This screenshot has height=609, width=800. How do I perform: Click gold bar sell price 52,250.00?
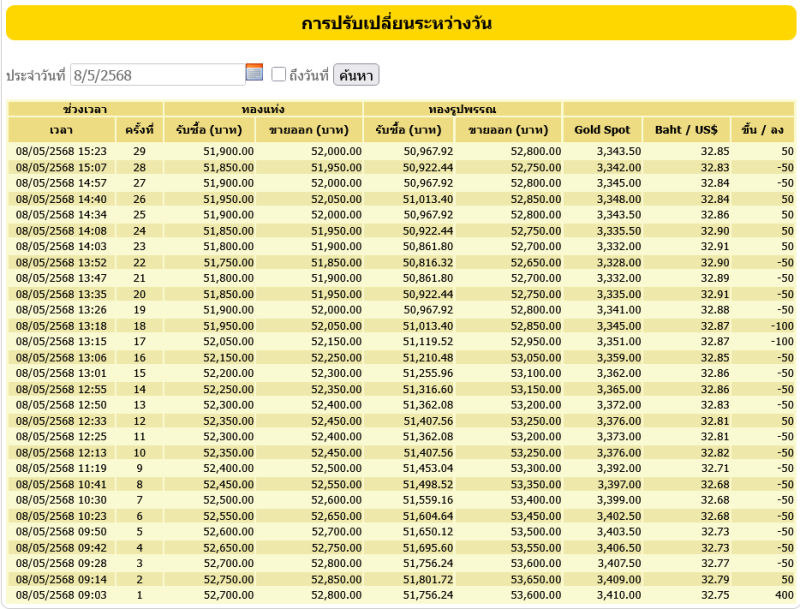click(336, 358)
